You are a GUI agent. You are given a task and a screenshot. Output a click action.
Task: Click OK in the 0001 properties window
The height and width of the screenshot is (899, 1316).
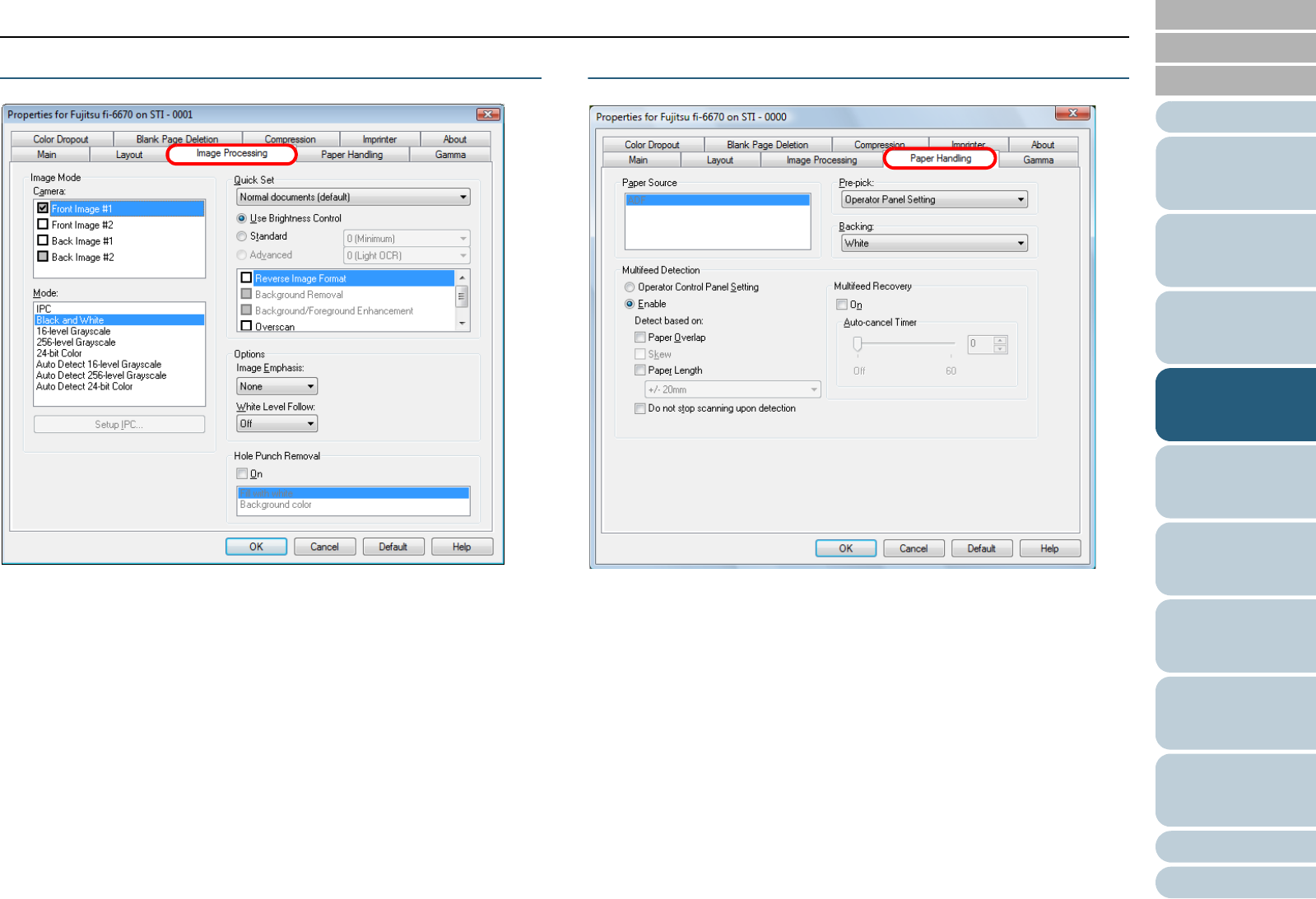tap(256, 547)
